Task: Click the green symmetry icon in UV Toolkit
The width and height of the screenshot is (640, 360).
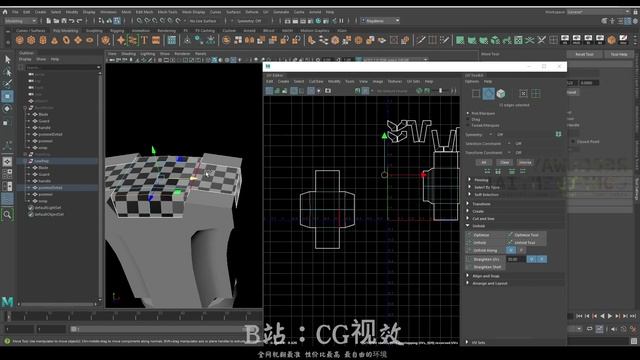Action: [558, 134]
